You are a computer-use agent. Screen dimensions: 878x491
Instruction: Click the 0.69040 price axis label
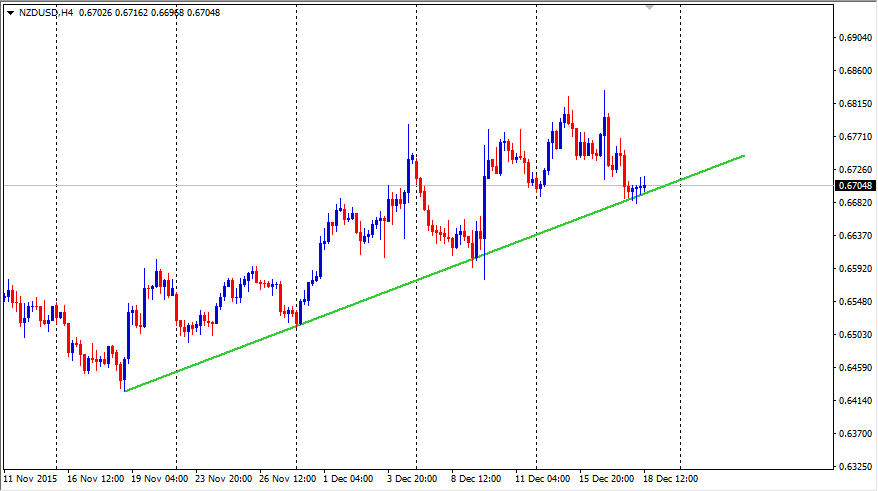(x=856, y=38)
